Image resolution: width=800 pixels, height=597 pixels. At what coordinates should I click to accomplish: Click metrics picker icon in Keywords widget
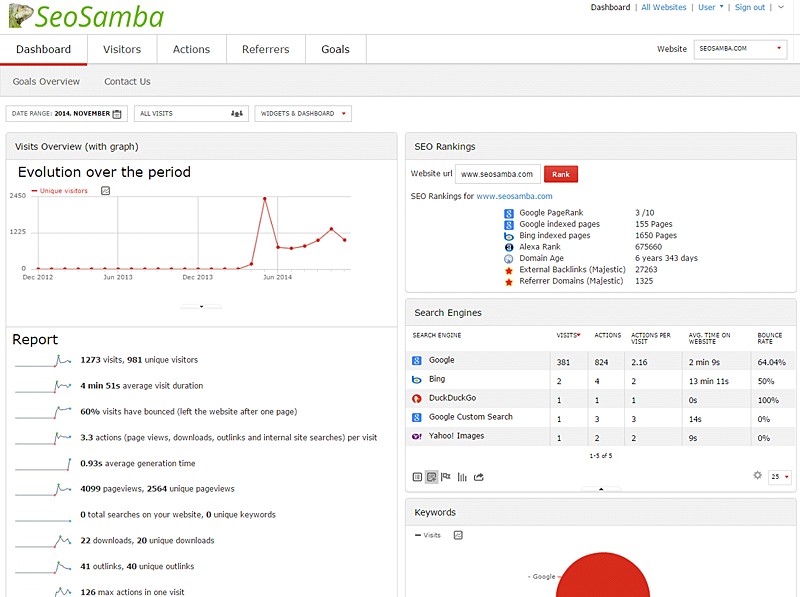pyautogui.click(x=458, y=535)
